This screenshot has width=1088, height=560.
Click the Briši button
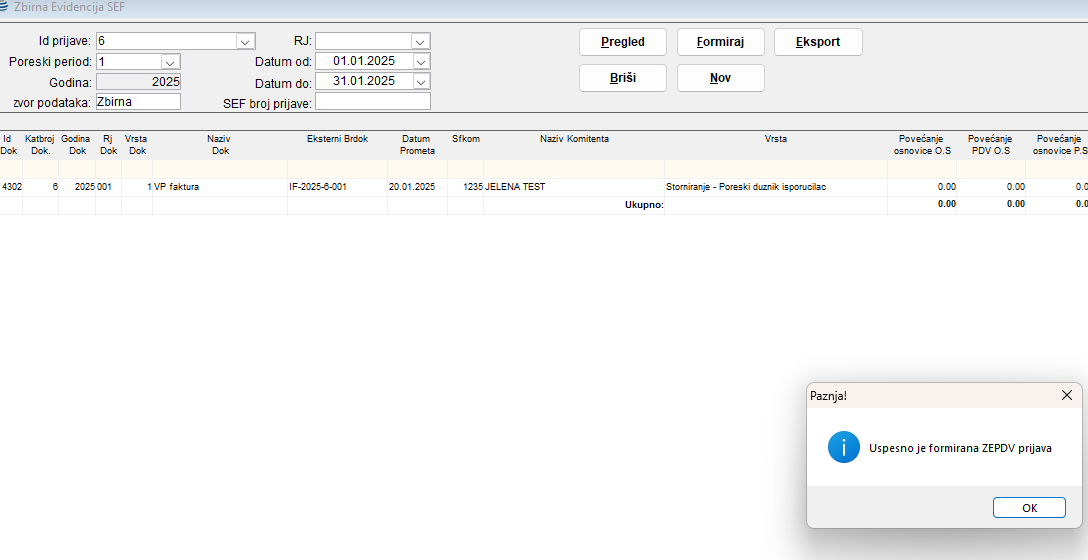point(622,78)
